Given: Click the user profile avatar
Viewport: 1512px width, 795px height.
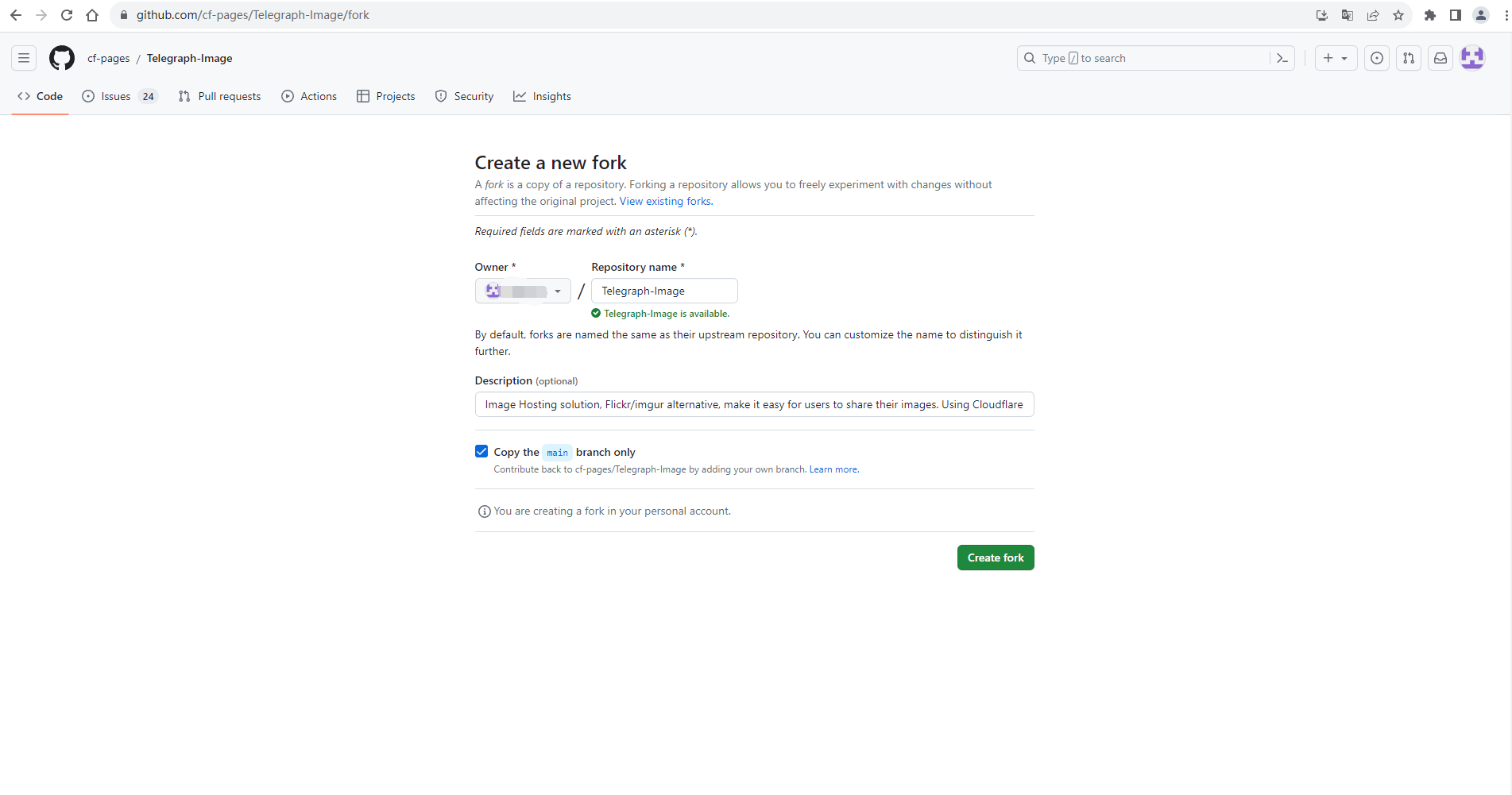Looking at the screenshot, I should (x=1472, y=58).
